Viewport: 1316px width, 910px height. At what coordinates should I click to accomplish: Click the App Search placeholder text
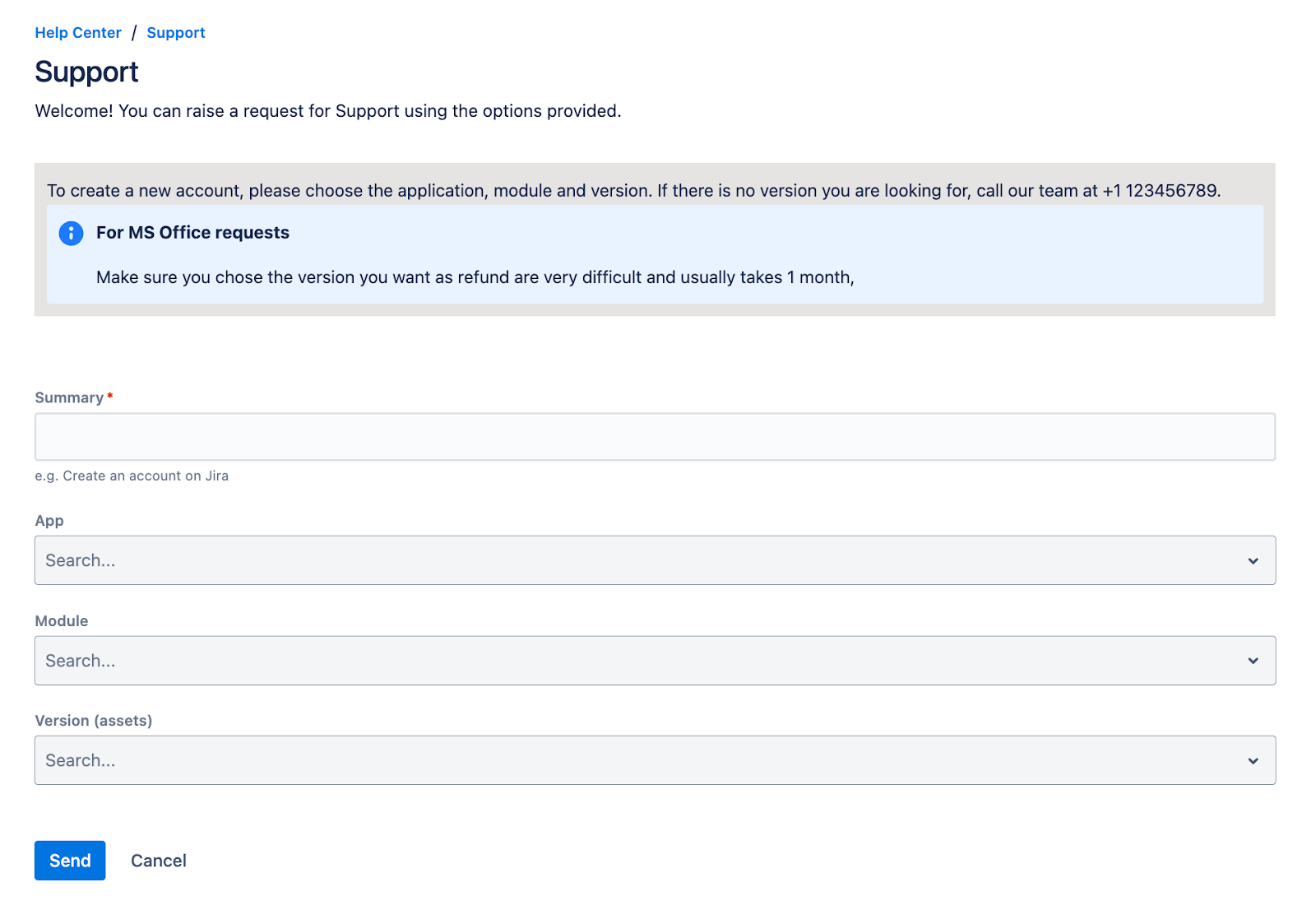80,560
